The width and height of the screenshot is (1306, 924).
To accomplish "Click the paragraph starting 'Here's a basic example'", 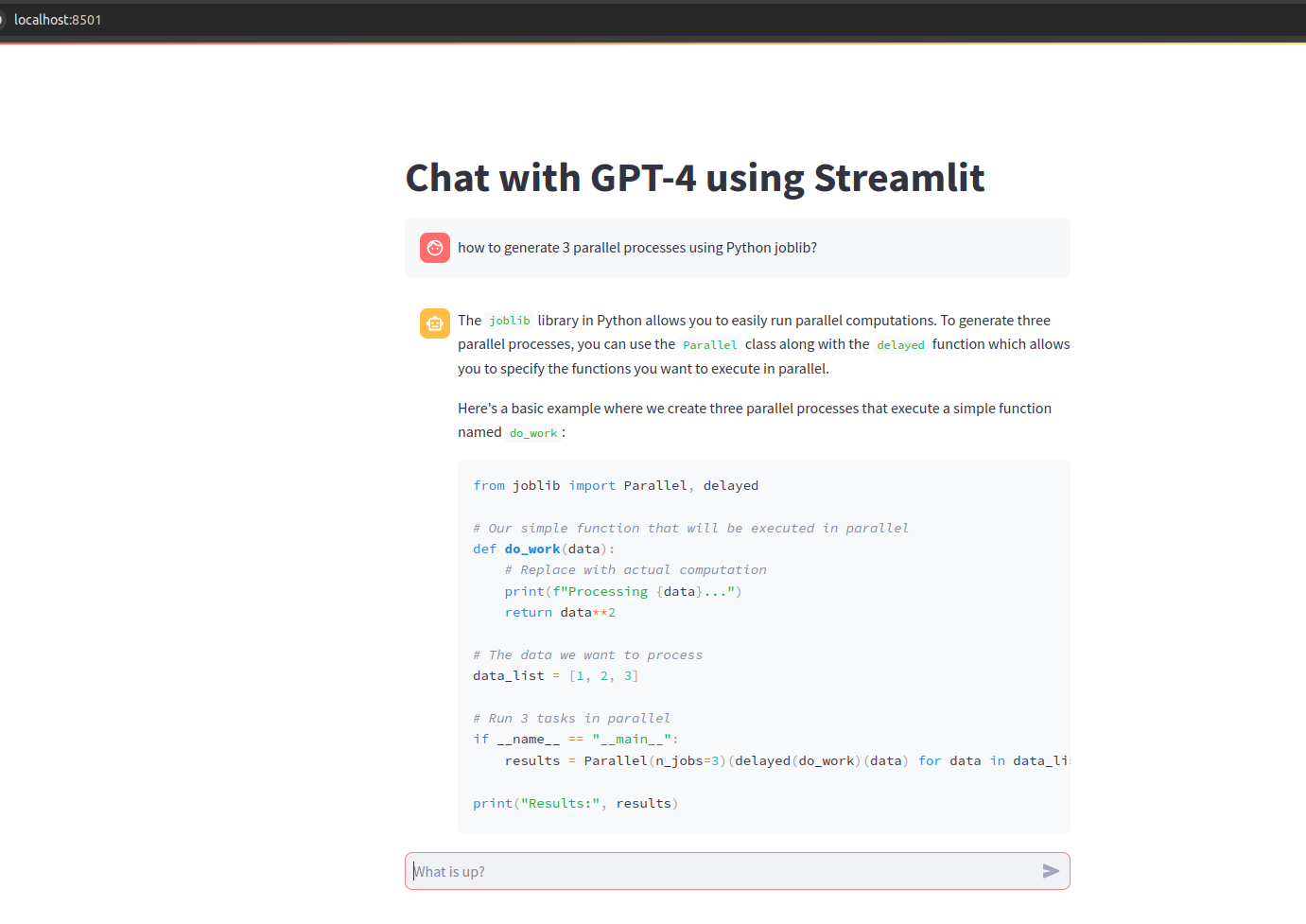I will [x=755, y=421].
